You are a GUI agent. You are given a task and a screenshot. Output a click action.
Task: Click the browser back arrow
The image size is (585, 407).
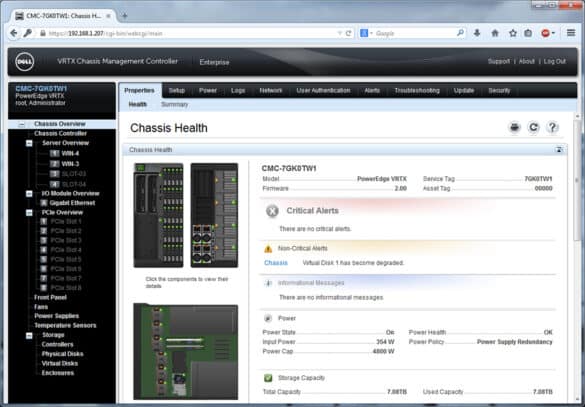(x=14, y=33)
